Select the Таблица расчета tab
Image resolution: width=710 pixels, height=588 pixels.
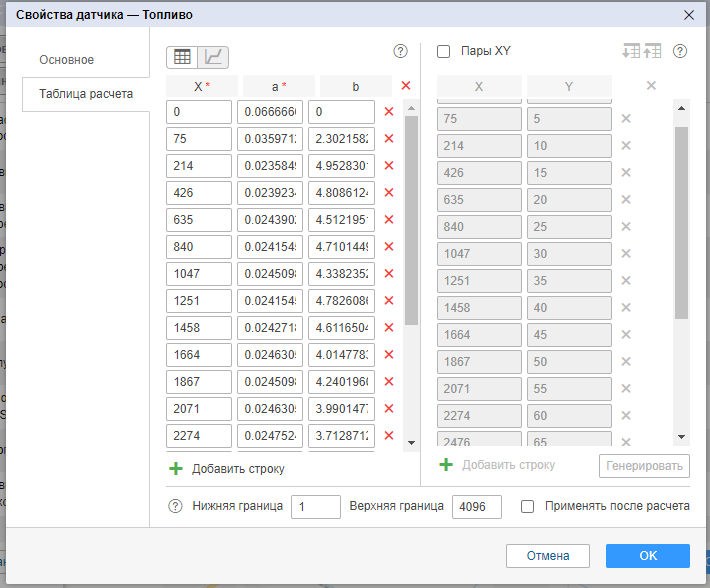pyautogui.click(x=86, y=94)
